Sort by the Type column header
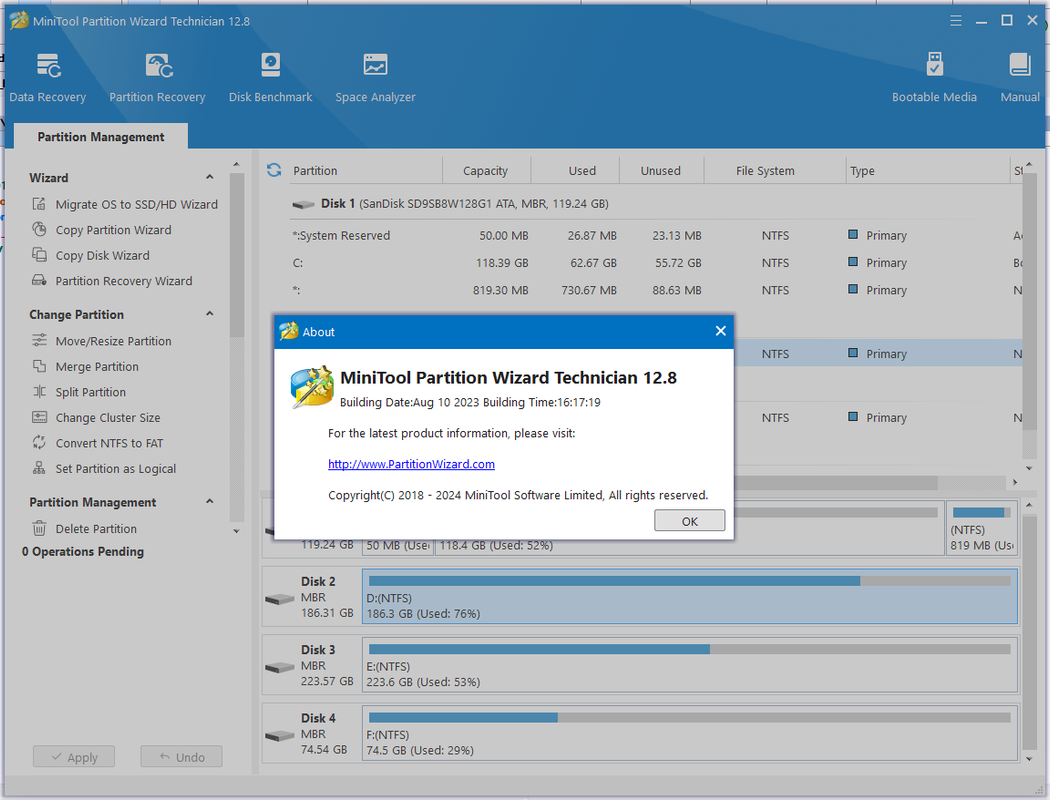Screen dimensions: 1050x800 [927, 170]
